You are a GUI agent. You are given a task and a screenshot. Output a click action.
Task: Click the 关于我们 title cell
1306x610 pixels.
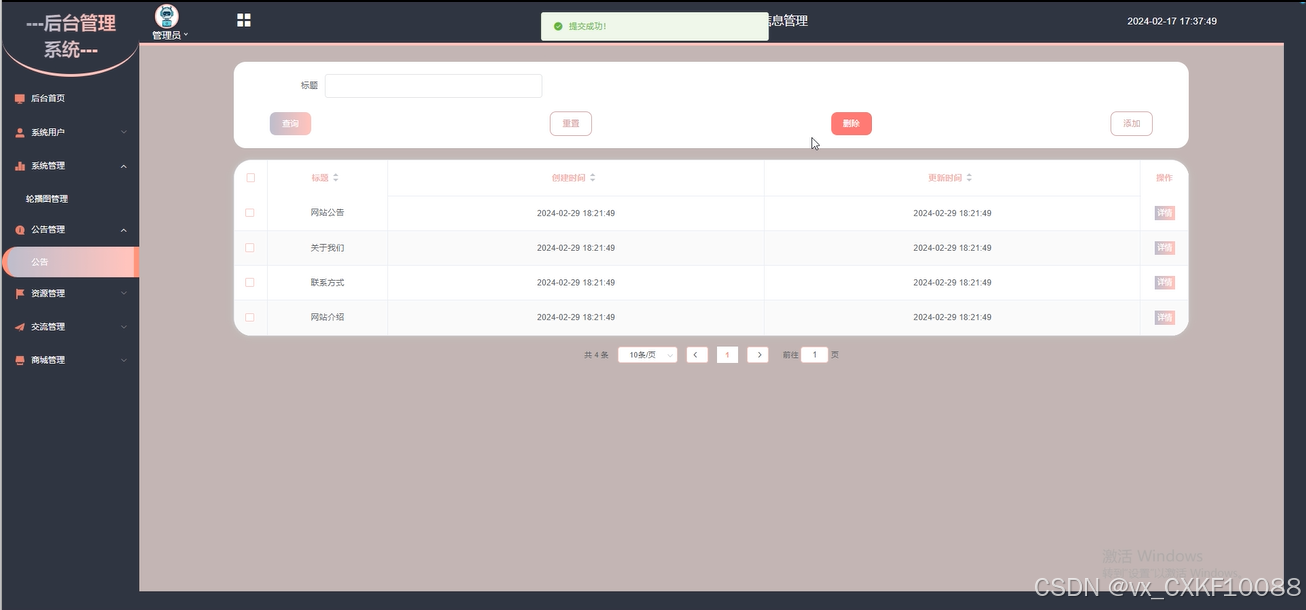coord(327,248)
